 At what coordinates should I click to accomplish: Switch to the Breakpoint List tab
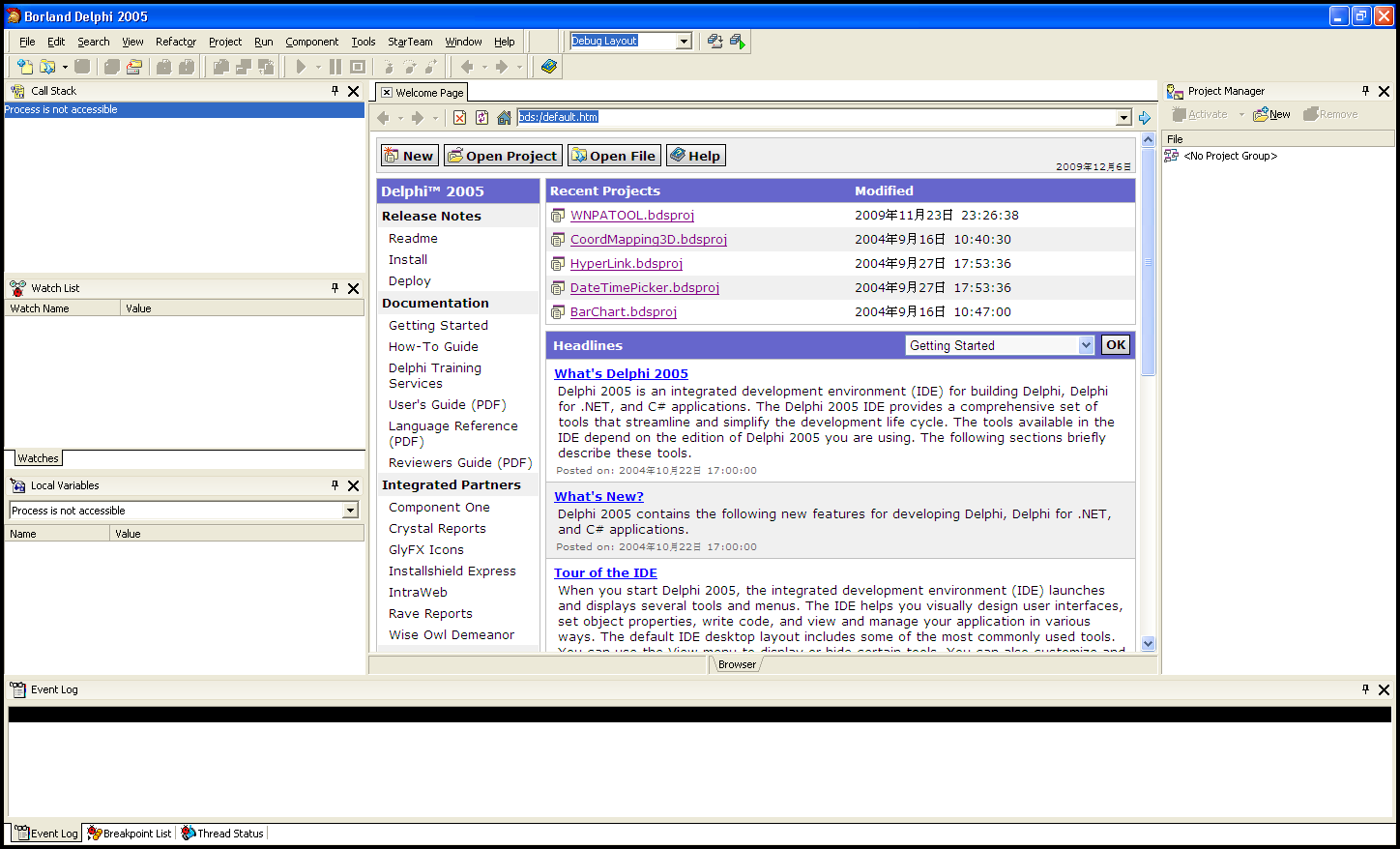click(x=130, y=834)
